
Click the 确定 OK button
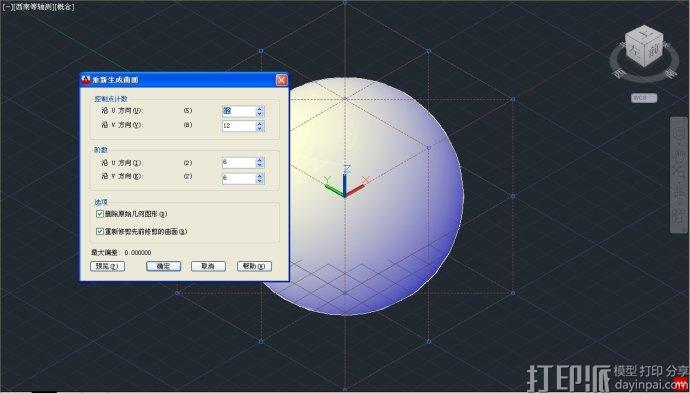point(163,266)
